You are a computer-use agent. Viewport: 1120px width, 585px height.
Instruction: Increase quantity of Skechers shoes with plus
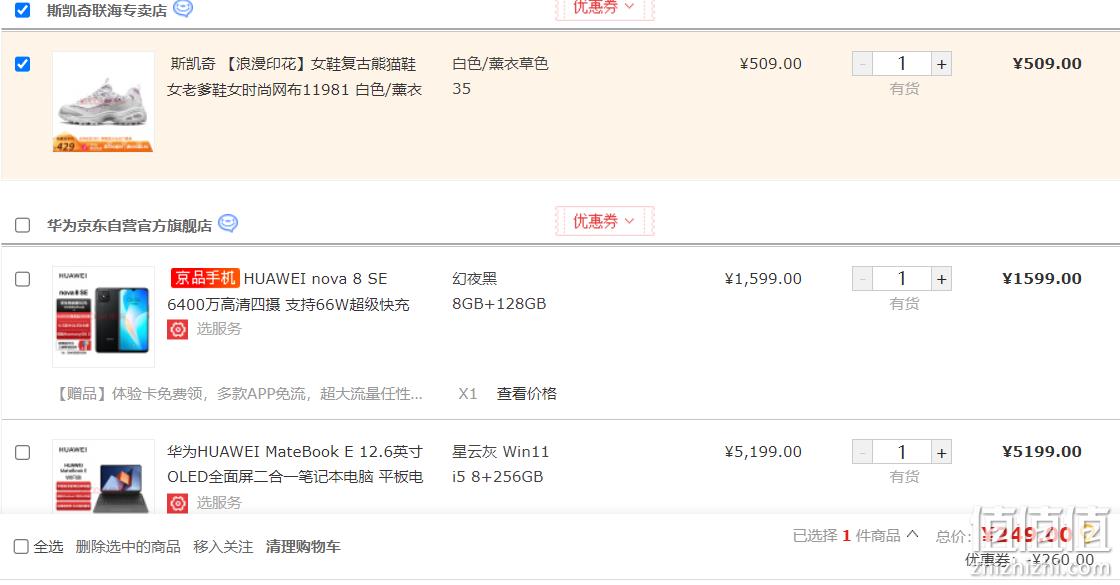click(x=941, y=64)
